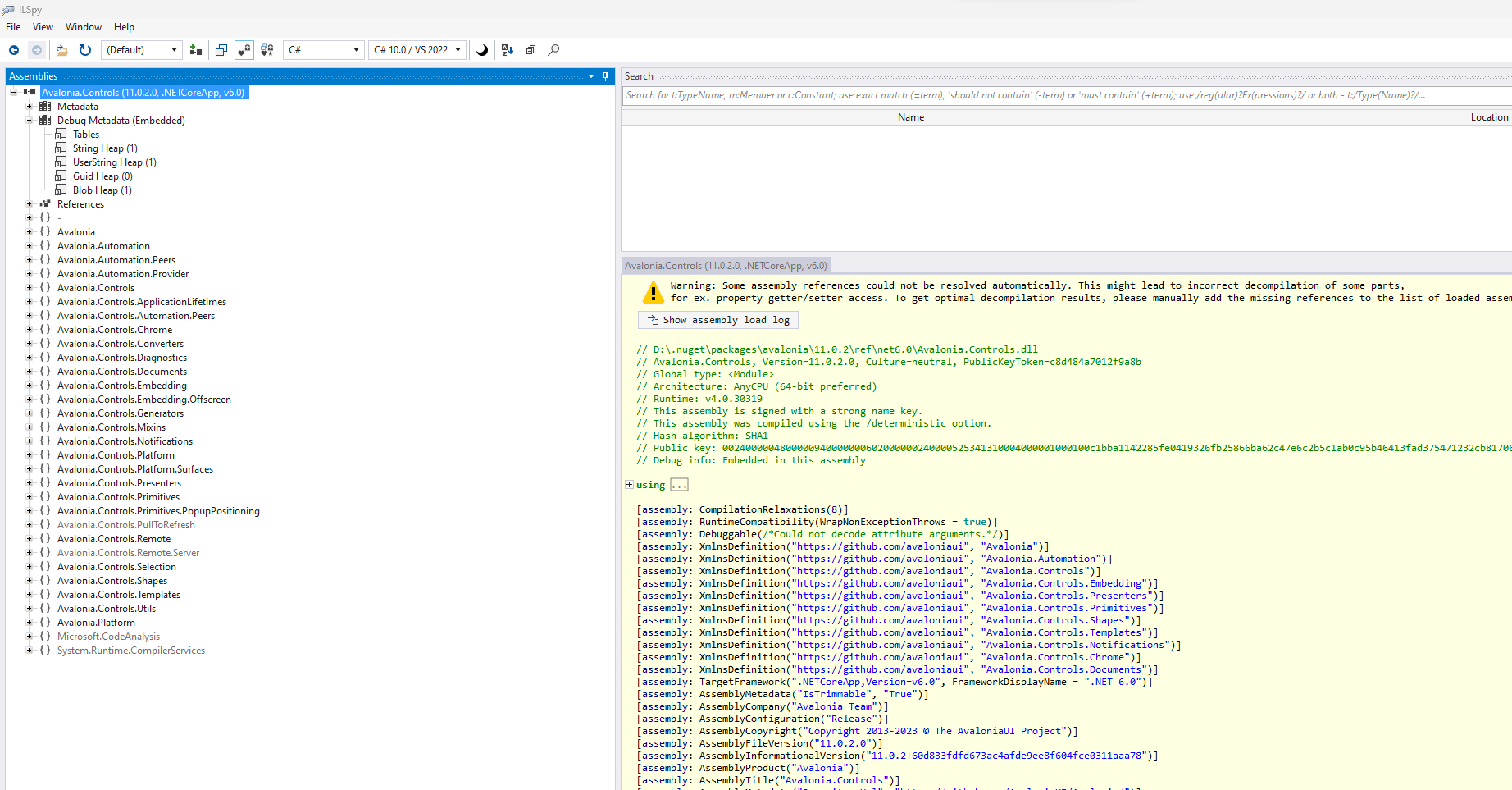
Task: Click the Avalonia.Platform namespace braces icon
Action: coord(45,623)
